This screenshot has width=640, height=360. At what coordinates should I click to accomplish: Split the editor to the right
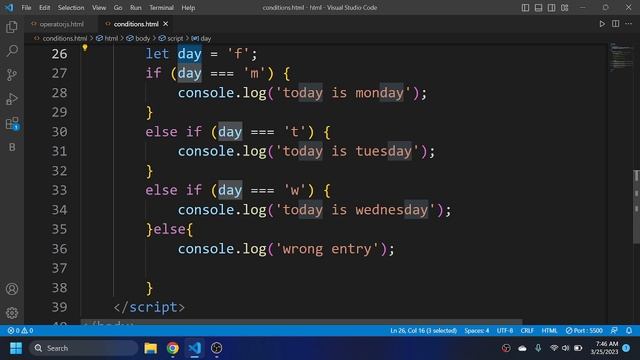(x=616, y=24)
